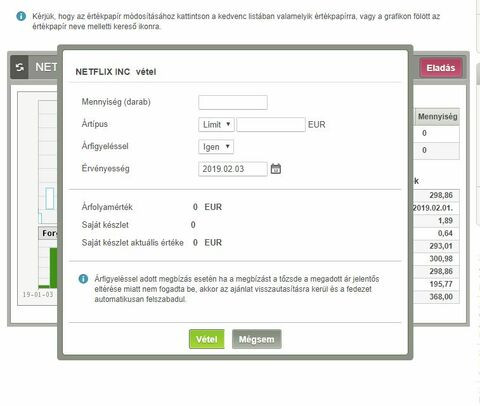Click the value 368,00 in the table
This screenshot has width=480, height=406.
(x=441, y=297)
